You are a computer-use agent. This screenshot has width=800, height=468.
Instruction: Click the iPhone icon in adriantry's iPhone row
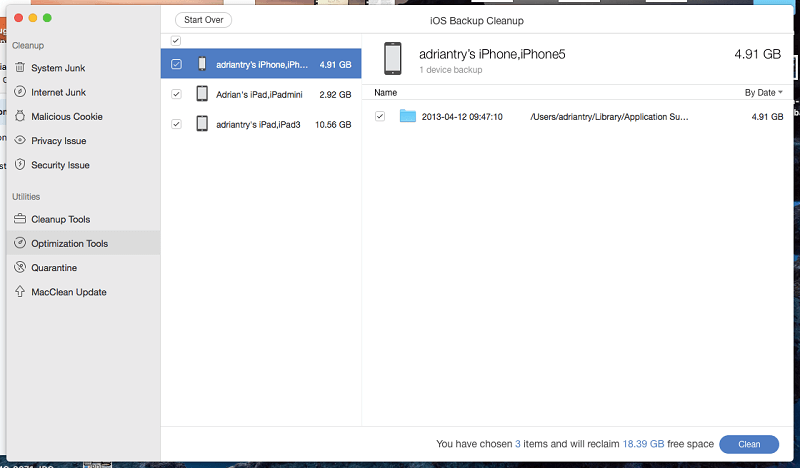tap(202, 64)
